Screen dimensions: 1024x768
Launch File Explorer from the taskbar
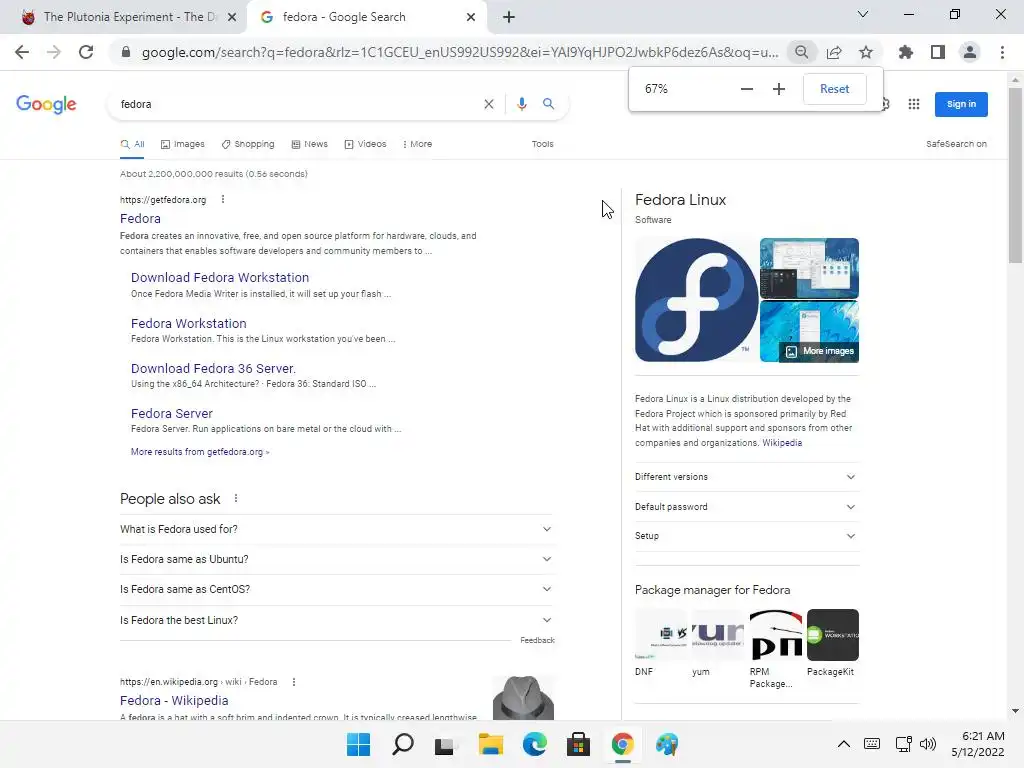coord(490,744)
